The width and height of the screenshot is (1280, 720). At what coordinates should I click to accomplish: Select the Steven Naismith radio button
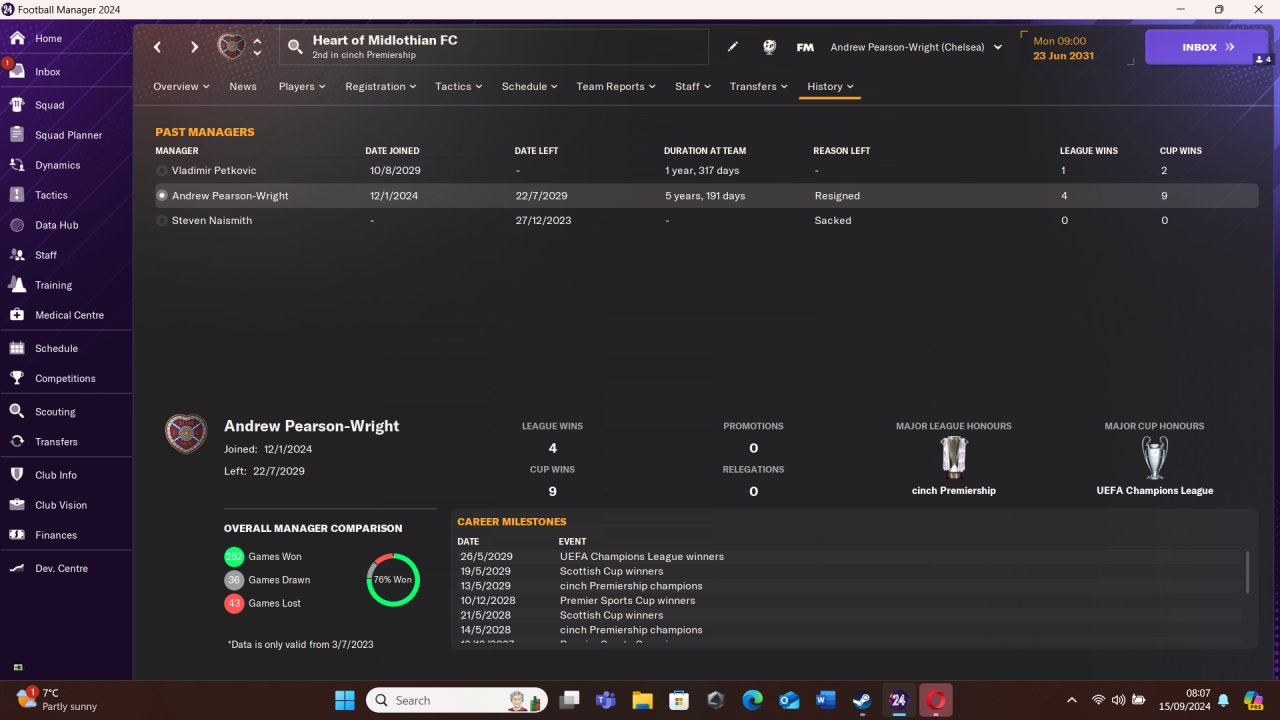click(162, 220)
